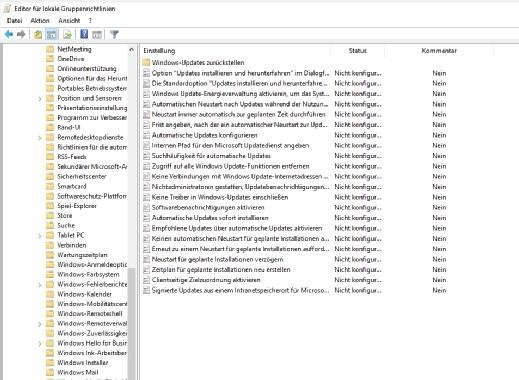Open the Ansicht menu
The width and height of the screenshot is (519, 380).
click(x=69, y=21)
